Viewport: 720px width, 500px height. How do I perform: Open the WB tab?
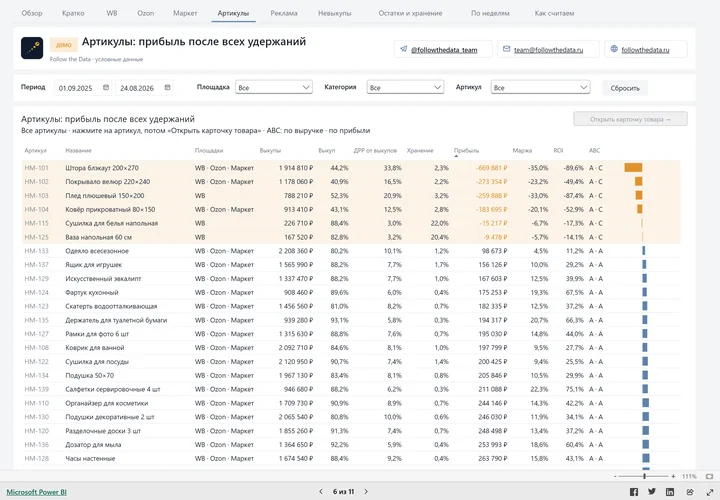coord(112,13)
